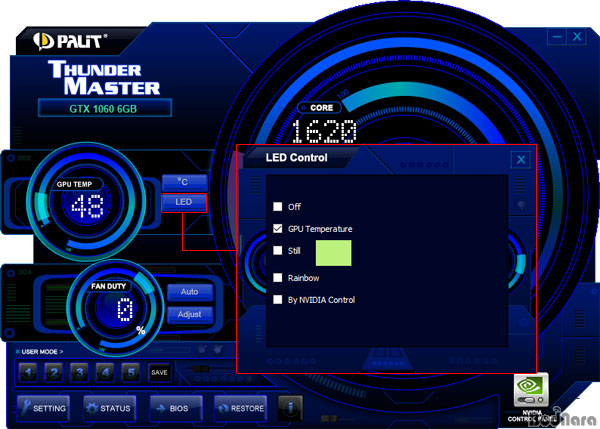Click the 48 temperature readout
Viewport: 600px width, 429px height.
click(88, 206)
